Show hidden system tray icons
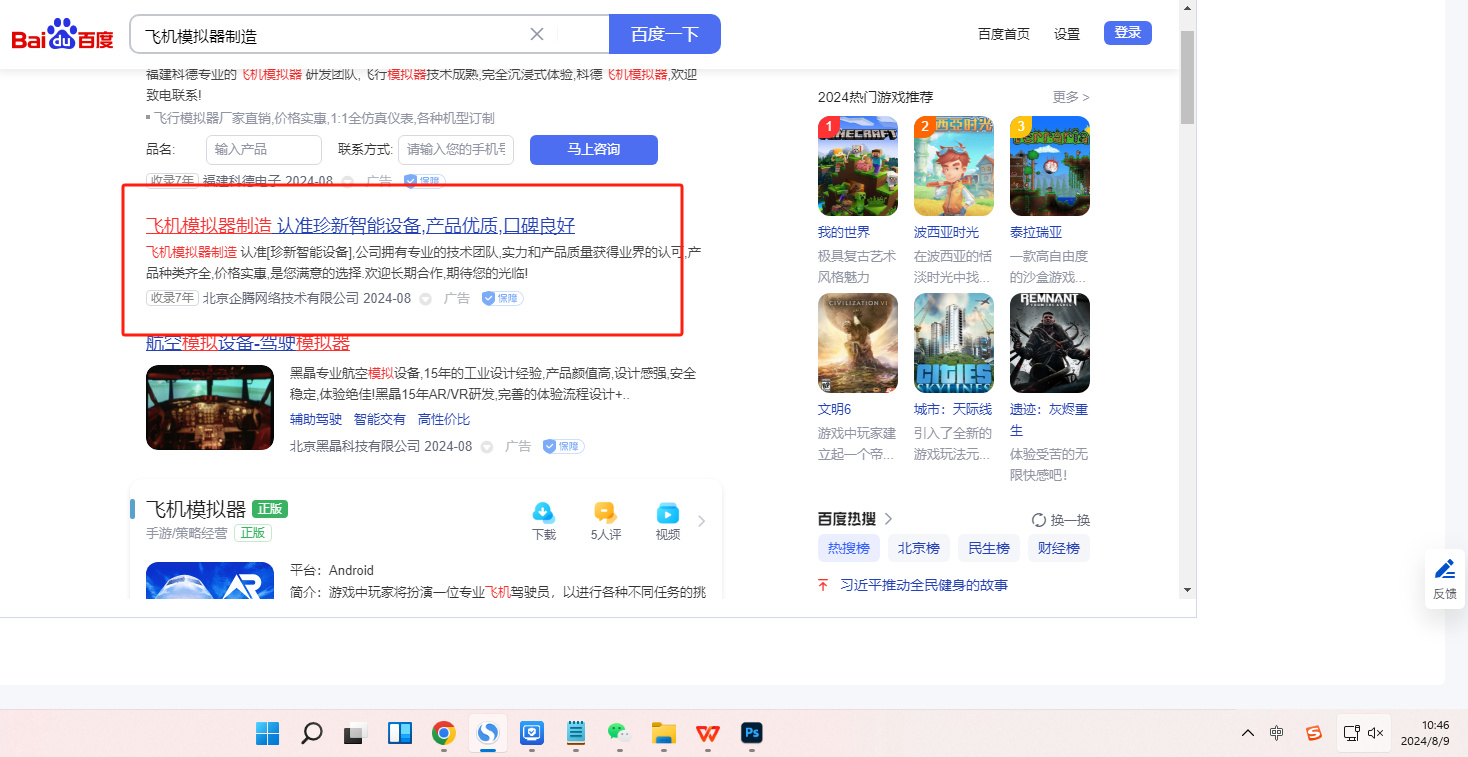Screen dimensions: 1468x757 (x=1248, y=733)
